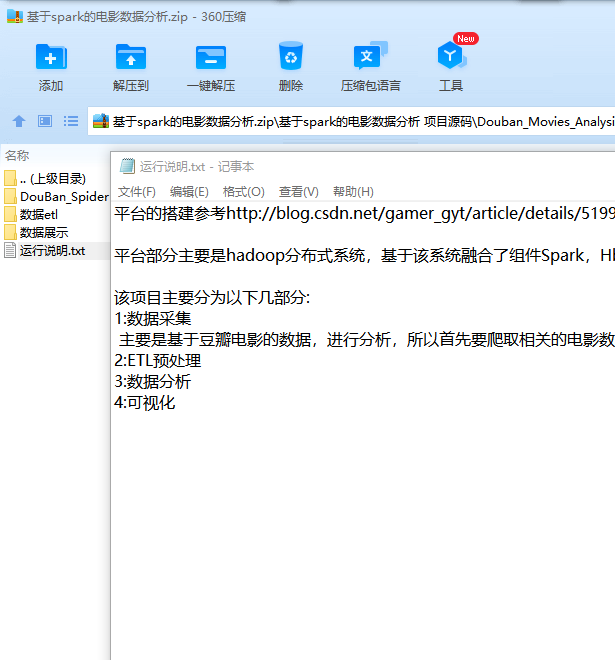Select the DouBan_Spider folder icon
The height and width of the screenshot is (660, 615).
click(11, 196)
